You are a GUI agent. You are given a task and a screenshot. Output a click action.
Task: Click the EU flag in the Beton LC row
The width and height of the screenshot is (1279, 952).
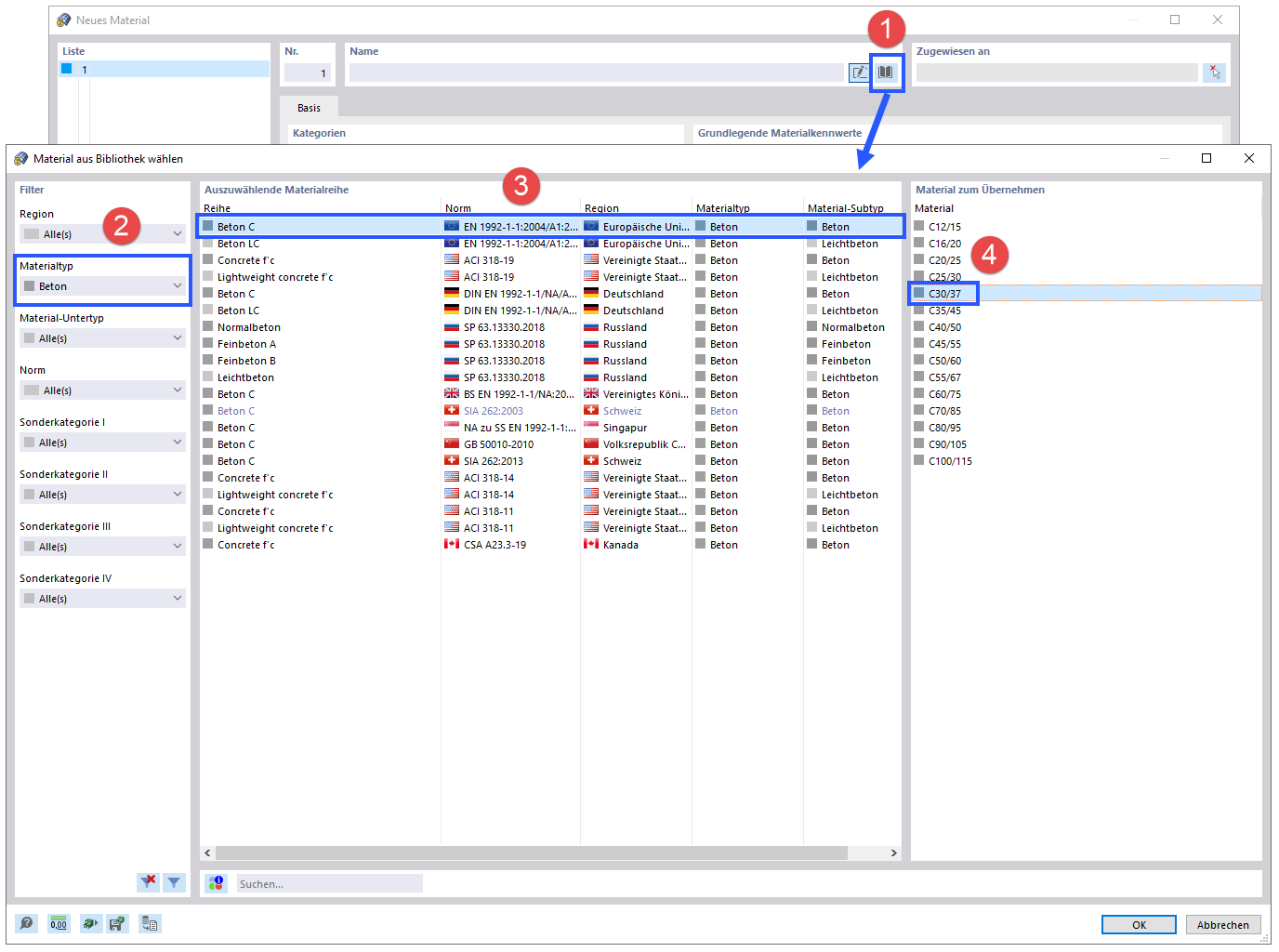452,243
